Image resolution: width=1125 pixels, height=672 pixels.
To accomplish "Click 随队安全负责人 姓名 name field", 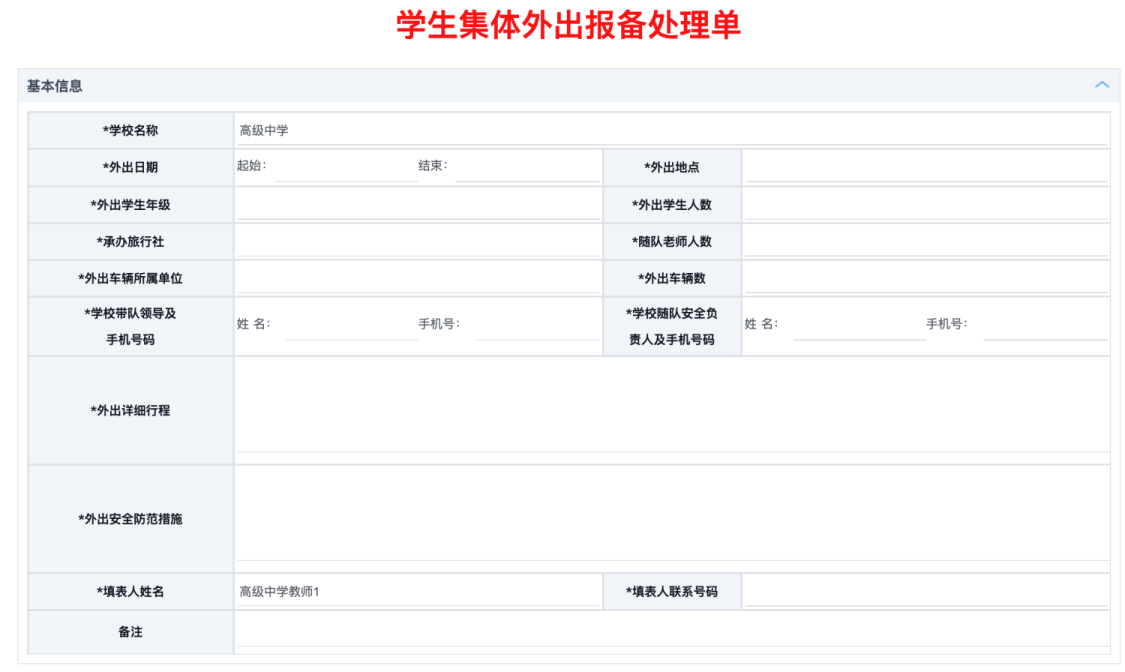I will tap(858, 325).
